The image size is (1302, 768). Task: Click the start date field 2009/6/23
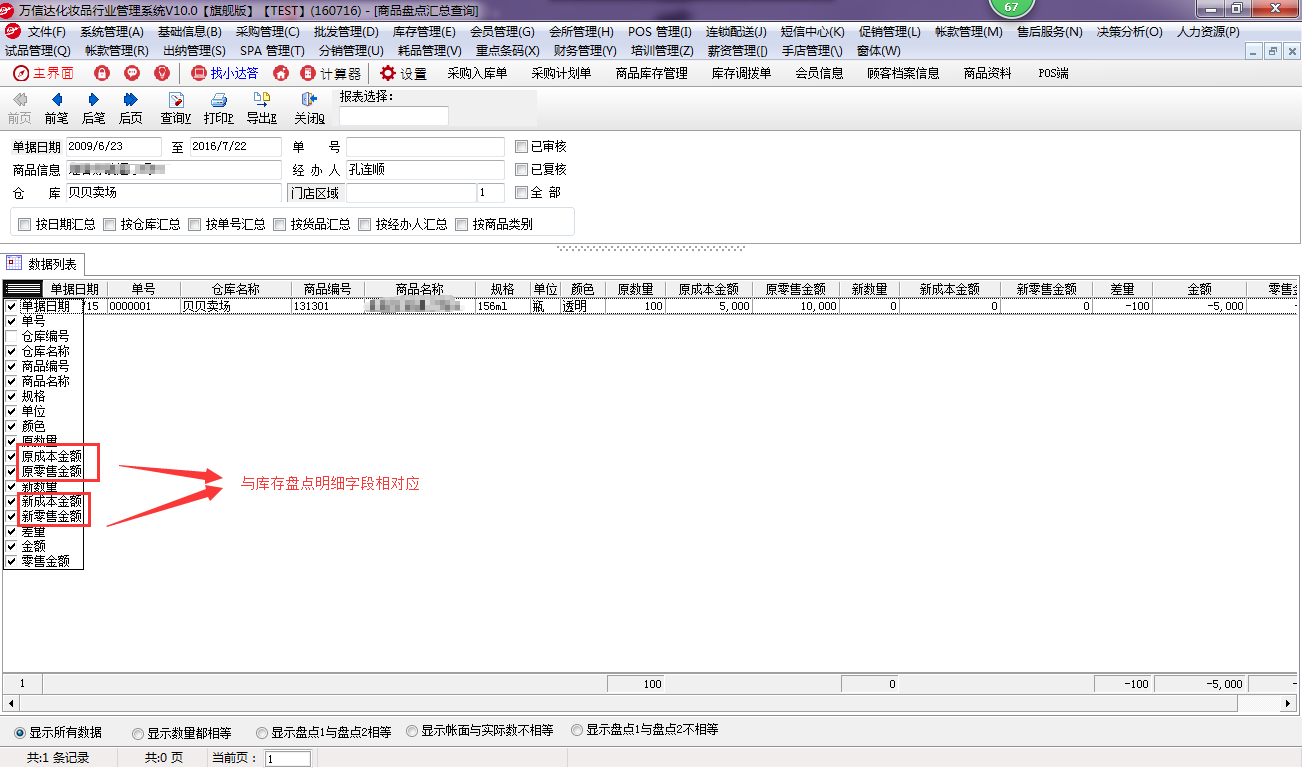(x=113, y=147)
